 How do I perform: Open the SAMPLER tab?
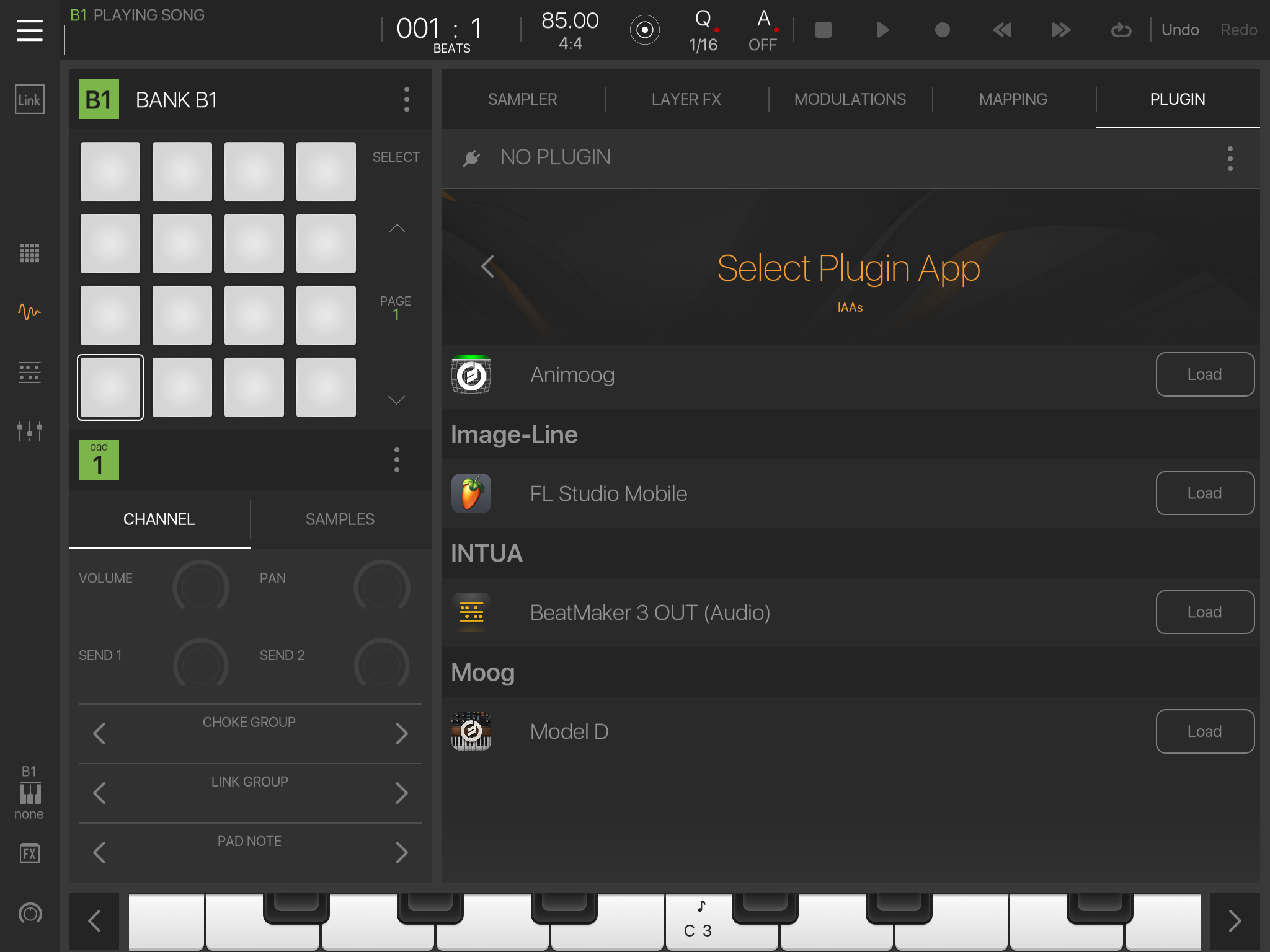pyautogui.click(x=523, y=99)
